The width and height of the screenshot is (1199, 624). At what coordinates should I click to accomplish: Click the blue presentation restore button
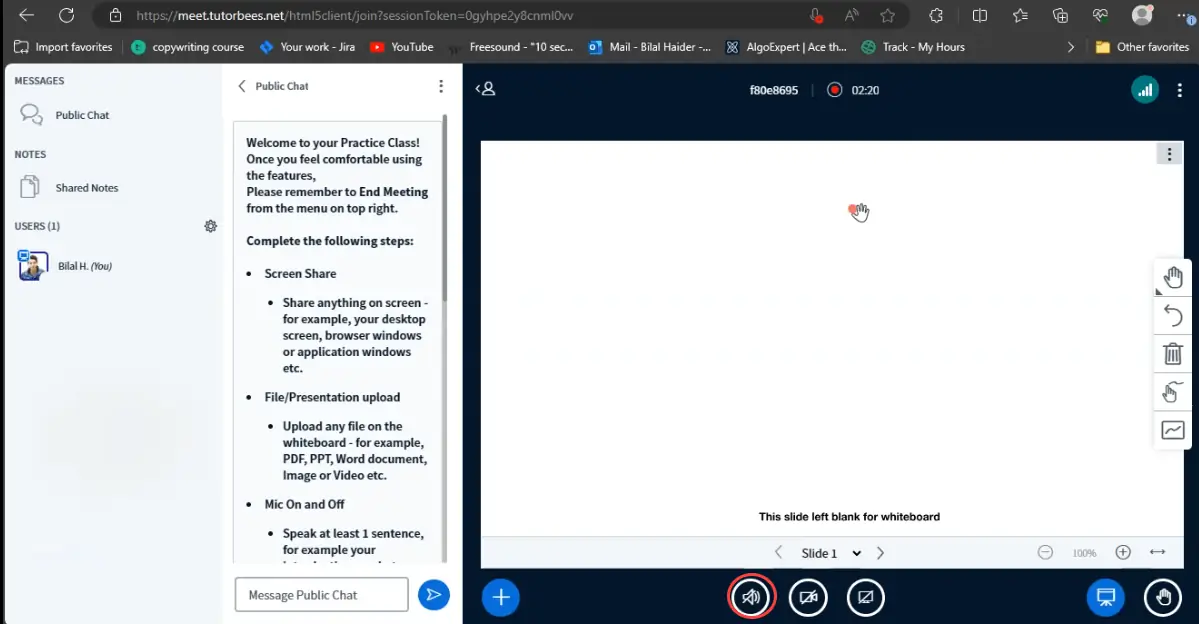pos(1105,597)
